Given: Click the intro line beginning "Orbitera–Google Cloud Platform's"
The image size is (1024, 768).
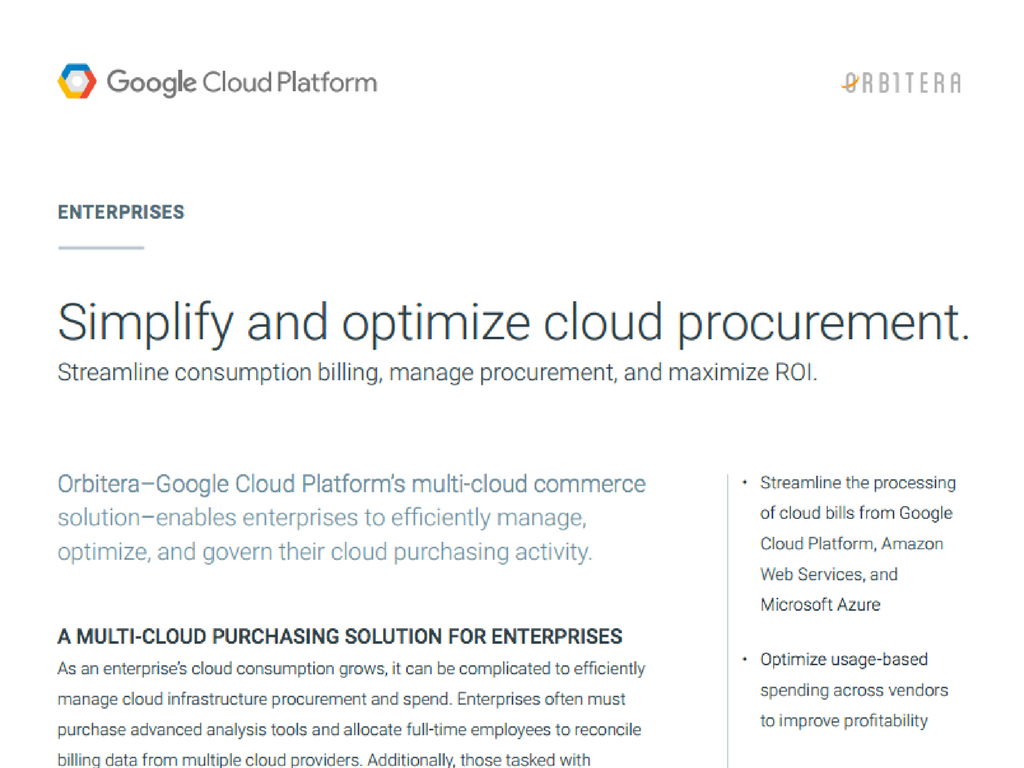Looking at the screenshot, I should pos(351,484).
